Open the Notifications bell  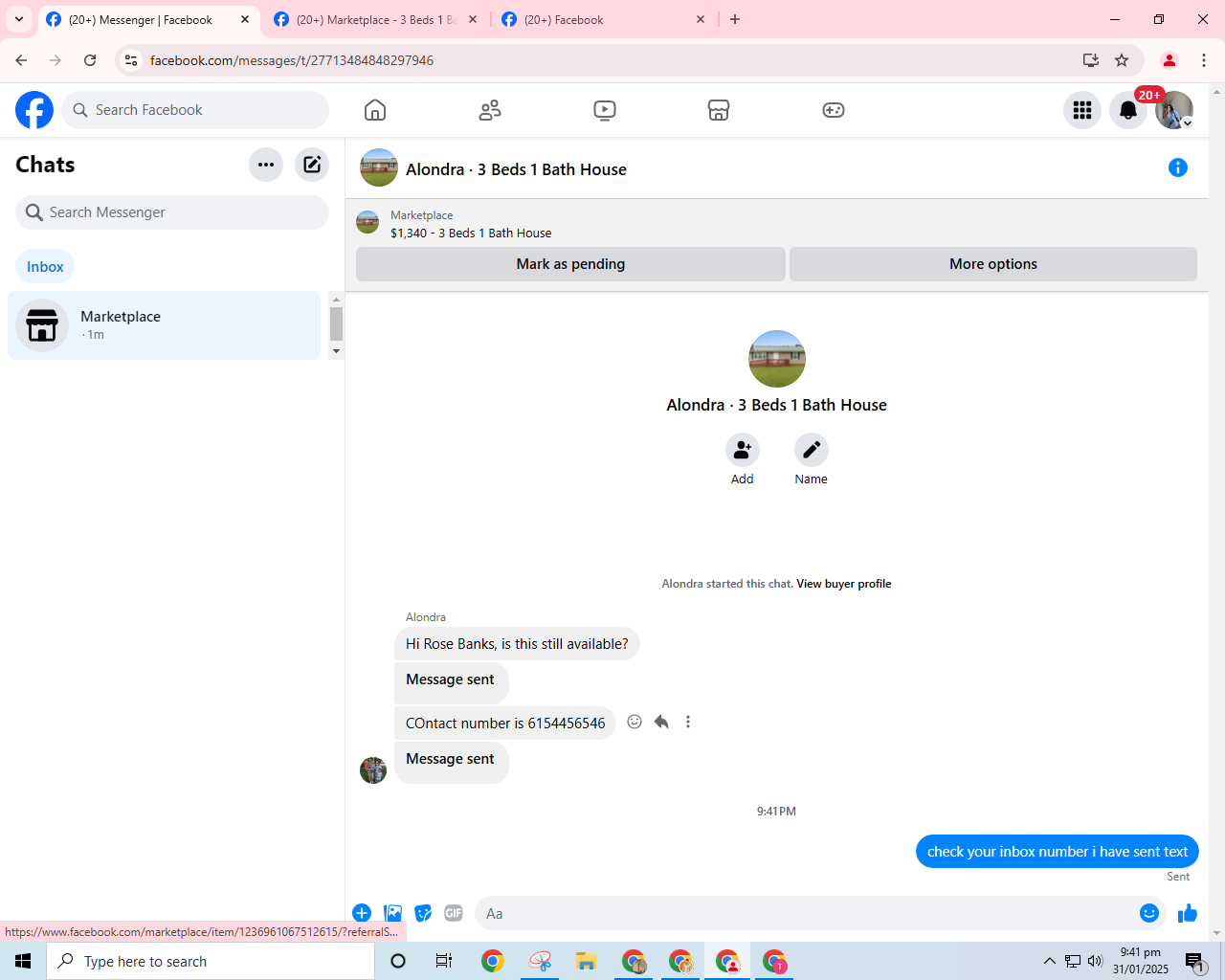[1128, 110]
